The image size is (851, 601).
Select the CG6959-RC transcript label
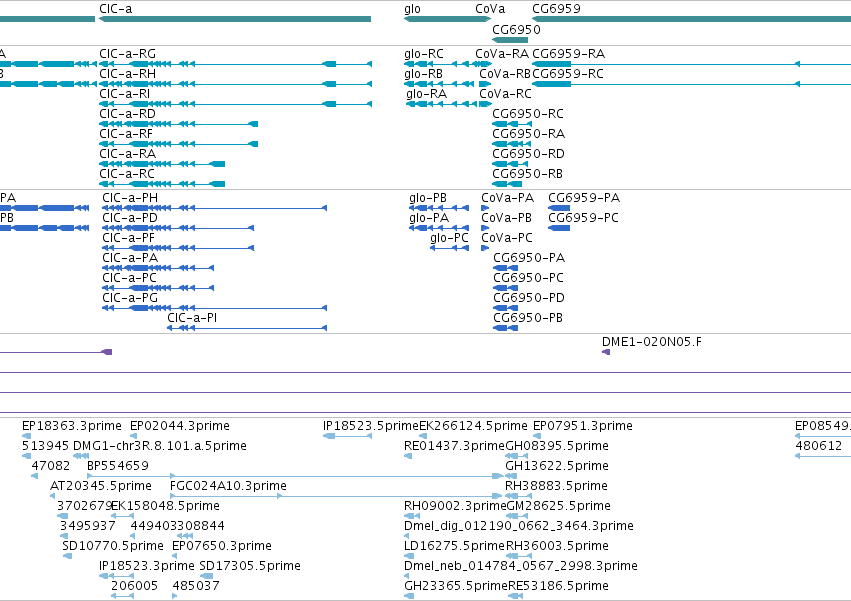tap(568, 74)
